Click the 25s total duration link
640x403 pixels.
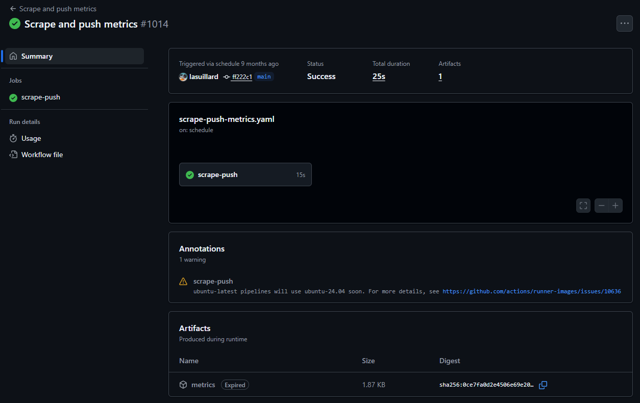379,77
